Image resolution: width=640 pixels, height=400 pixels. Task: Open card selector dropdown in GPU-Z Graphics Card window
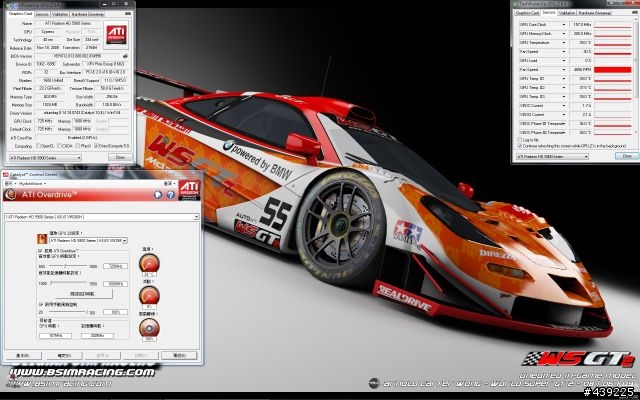click(45, 158)
